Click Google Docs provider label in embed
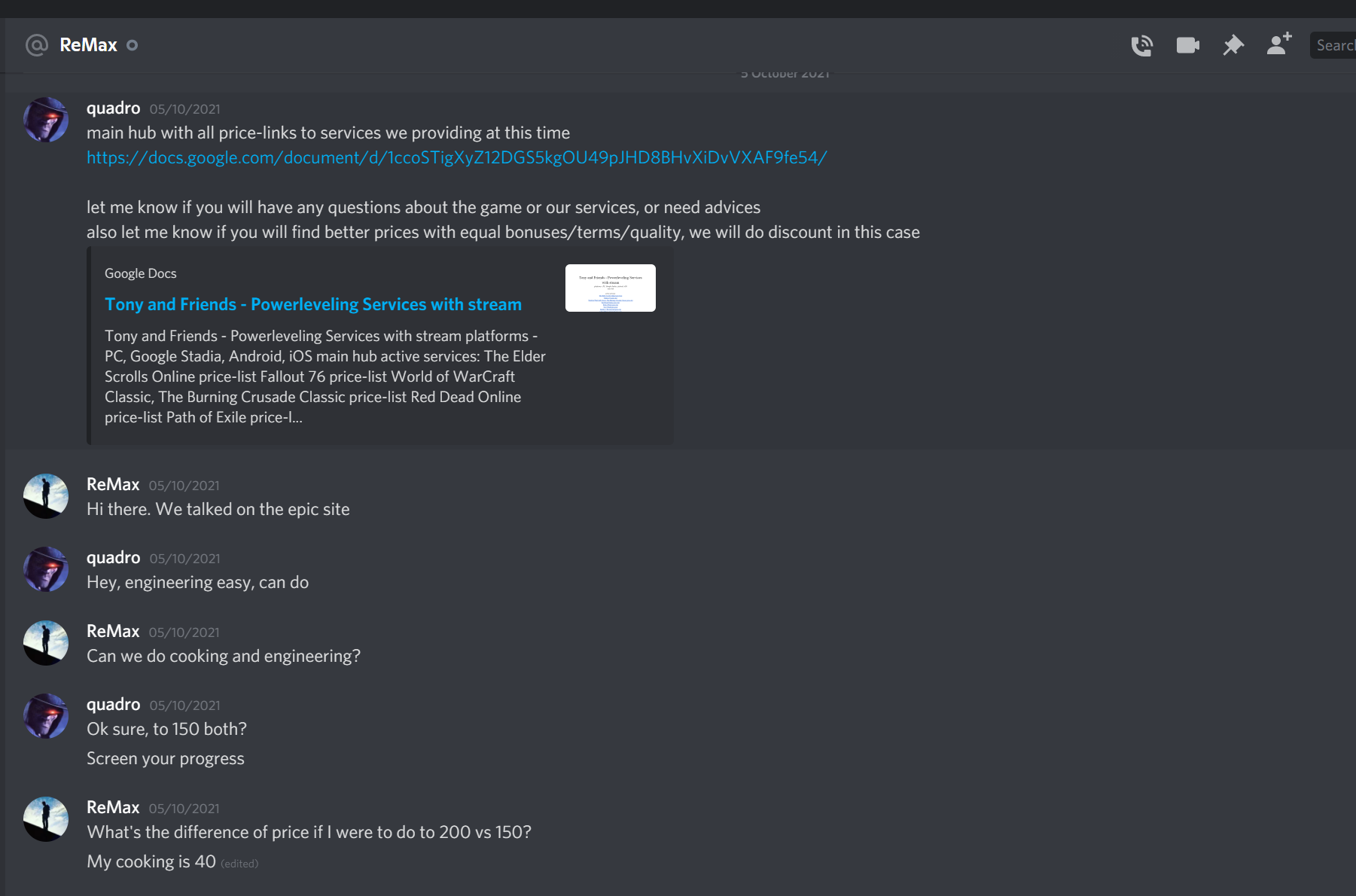Screen dimensions: 1356x896 click(x=141, y=273)
